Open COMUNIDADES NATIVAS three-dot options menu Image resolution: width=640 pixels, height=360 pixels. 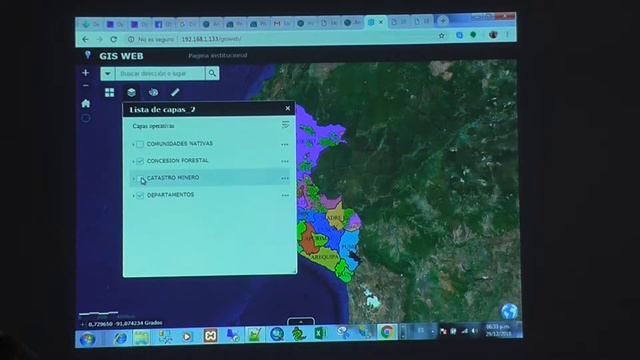285,144
